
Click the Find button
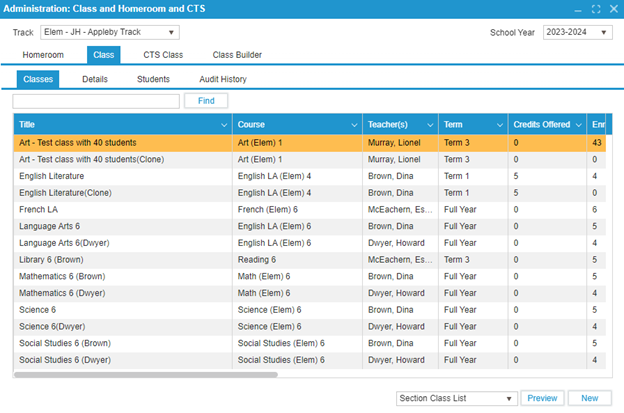click(206, 101)
